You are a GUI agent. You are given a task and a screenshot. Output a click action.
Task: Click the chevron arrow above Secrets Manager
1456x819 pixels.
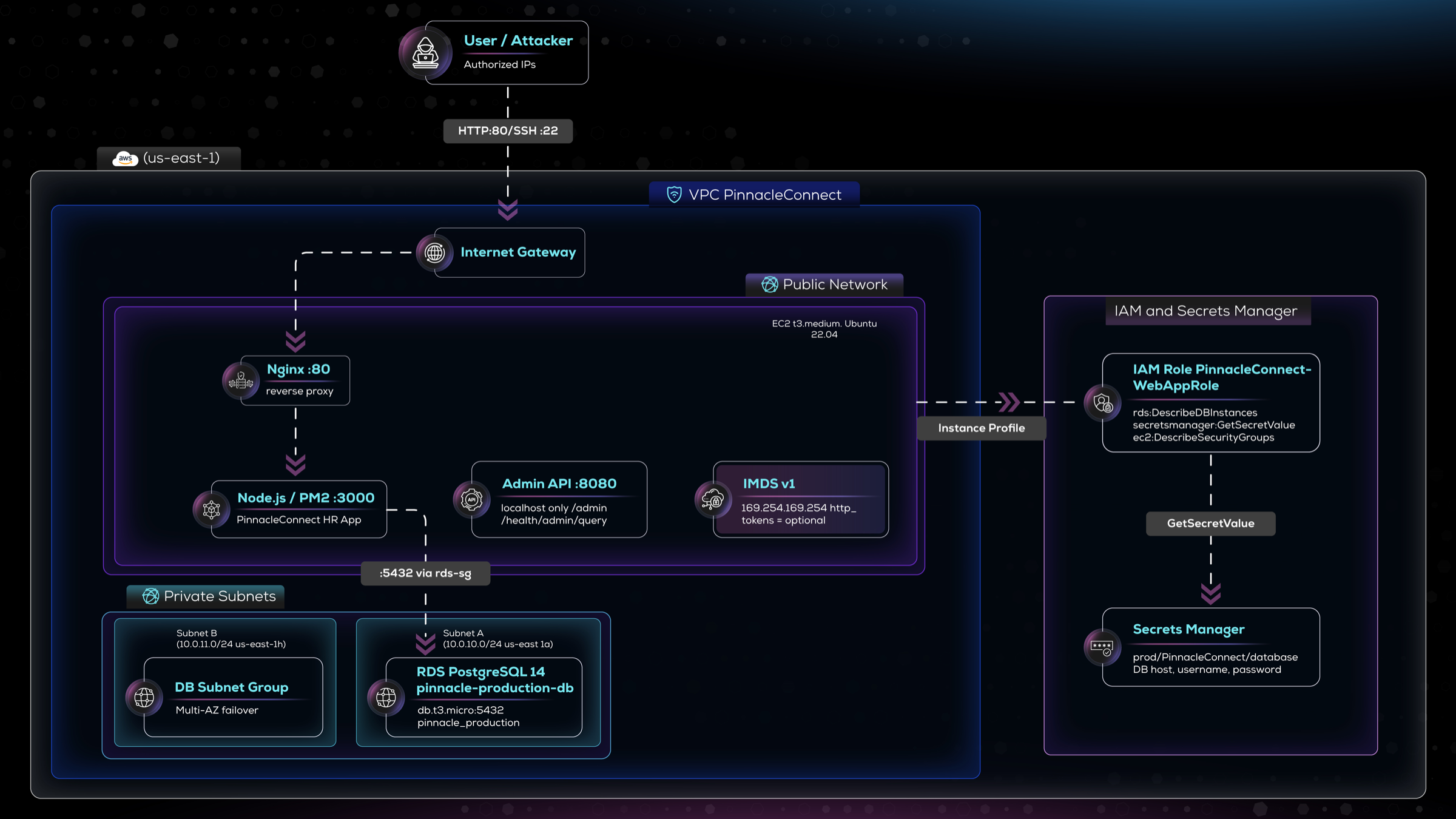(x=1210, y=593)
